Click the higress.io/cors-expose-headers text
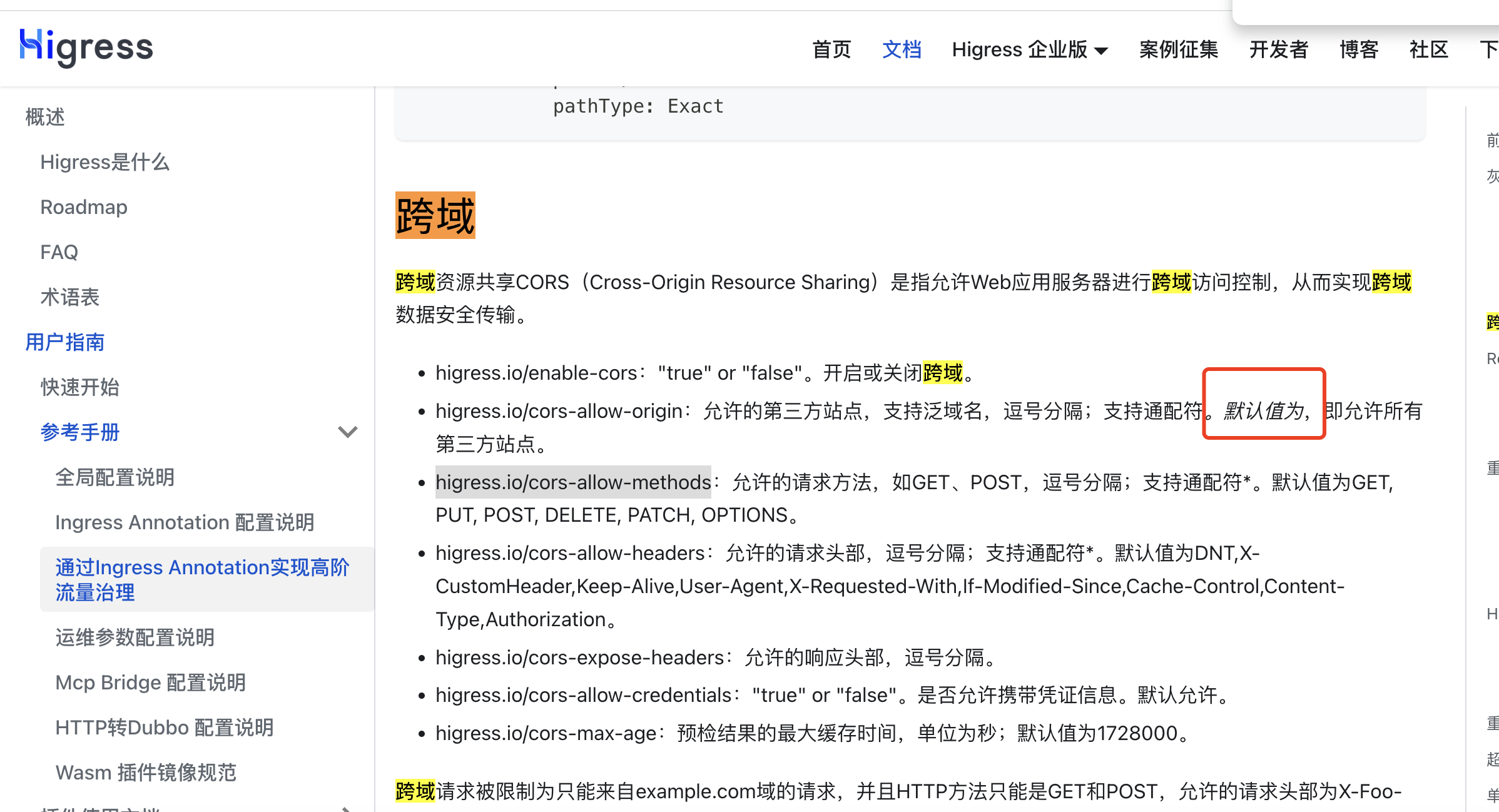1499x812 pixels. click(x=580, y=657)
